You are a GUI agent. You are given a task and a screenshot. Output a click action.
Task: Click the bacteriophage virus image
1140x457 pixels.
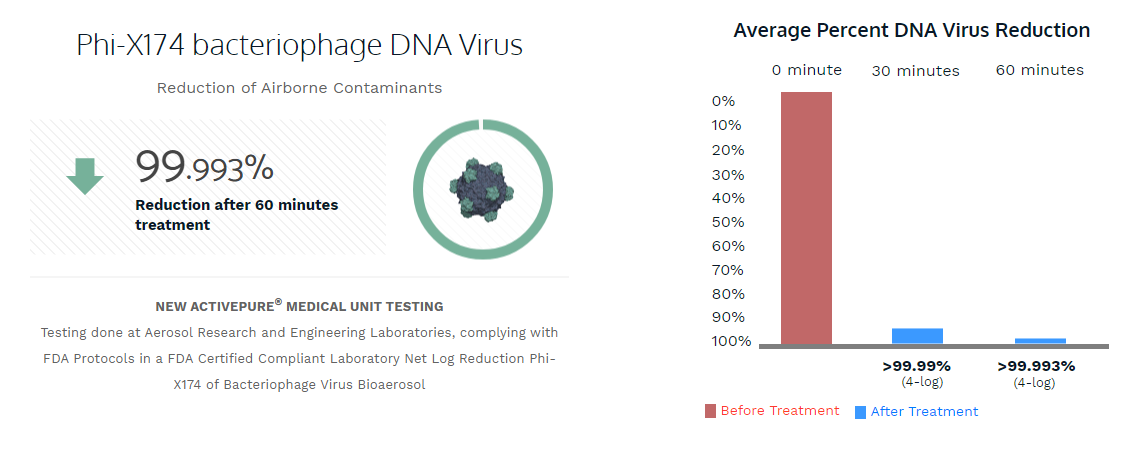(x=483, y=191)
